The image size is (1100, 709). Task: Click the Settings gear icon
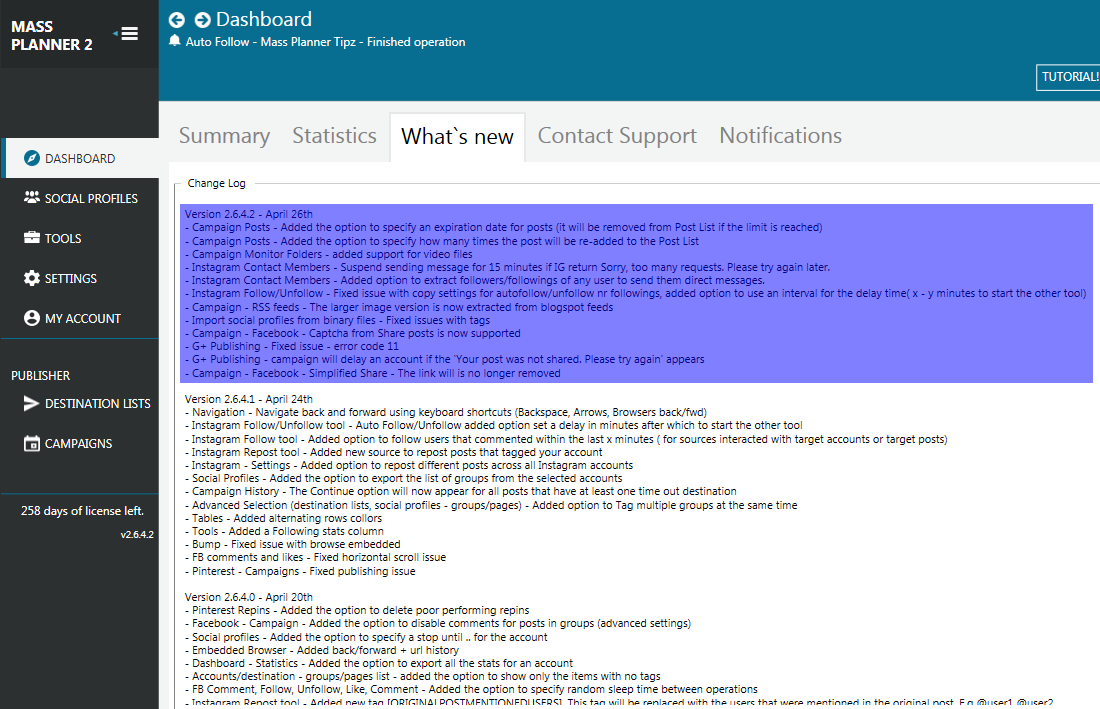pos(31,278)
